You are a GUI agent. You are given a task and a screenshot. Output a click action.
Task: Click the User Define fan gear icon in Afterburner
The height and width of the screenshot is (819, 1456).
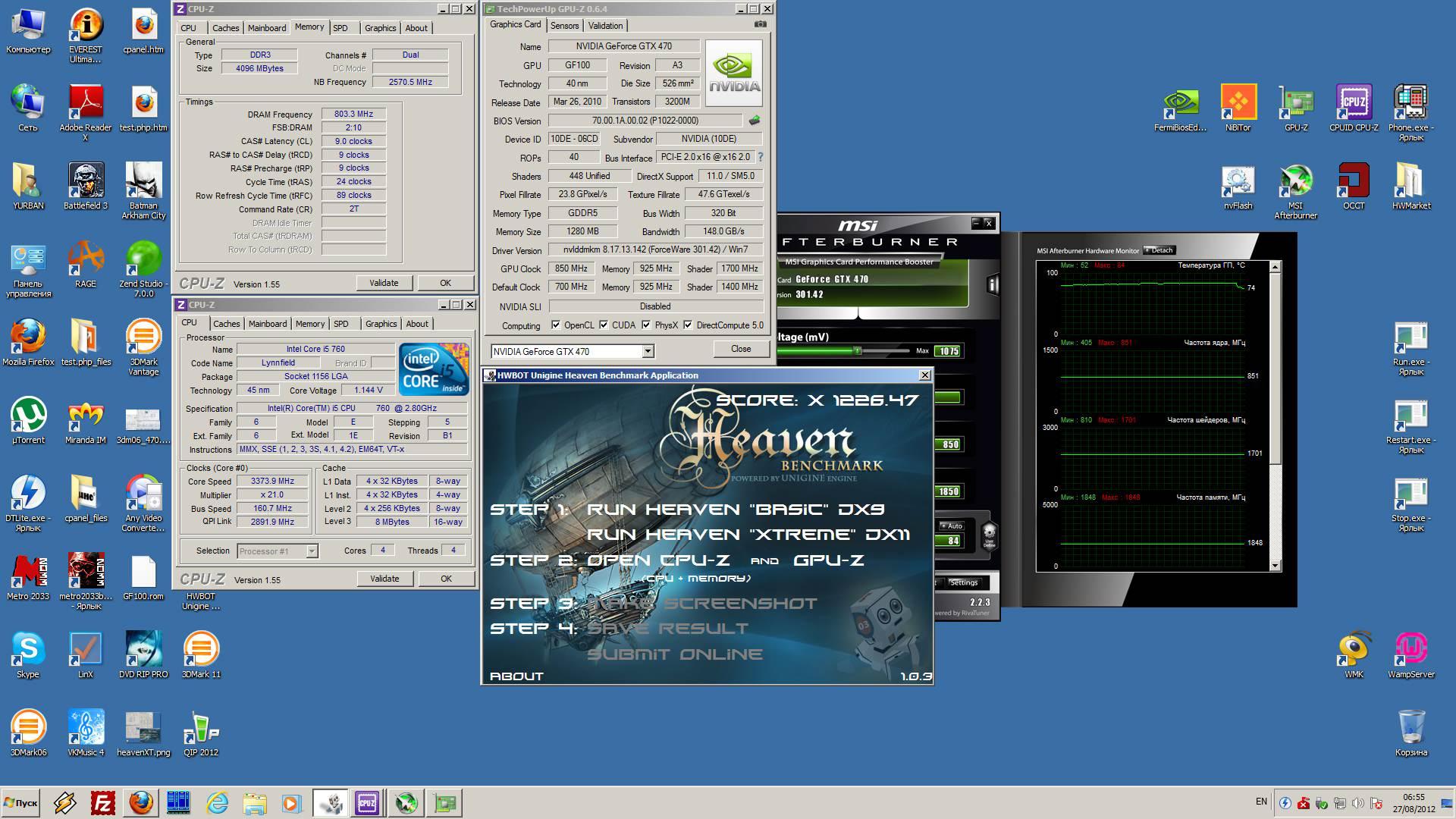[x=989, y=535]
